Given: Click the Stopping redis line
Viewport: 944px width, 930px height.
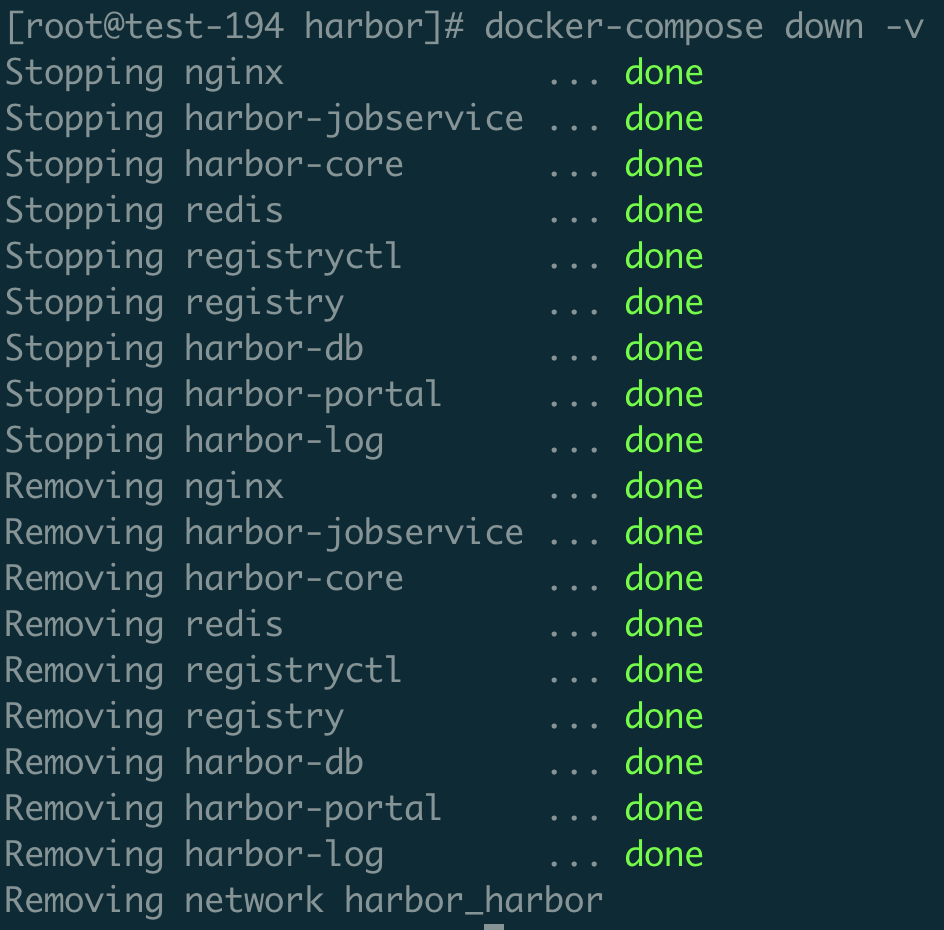Looking at the screenshot, I should tap(354, 211).
